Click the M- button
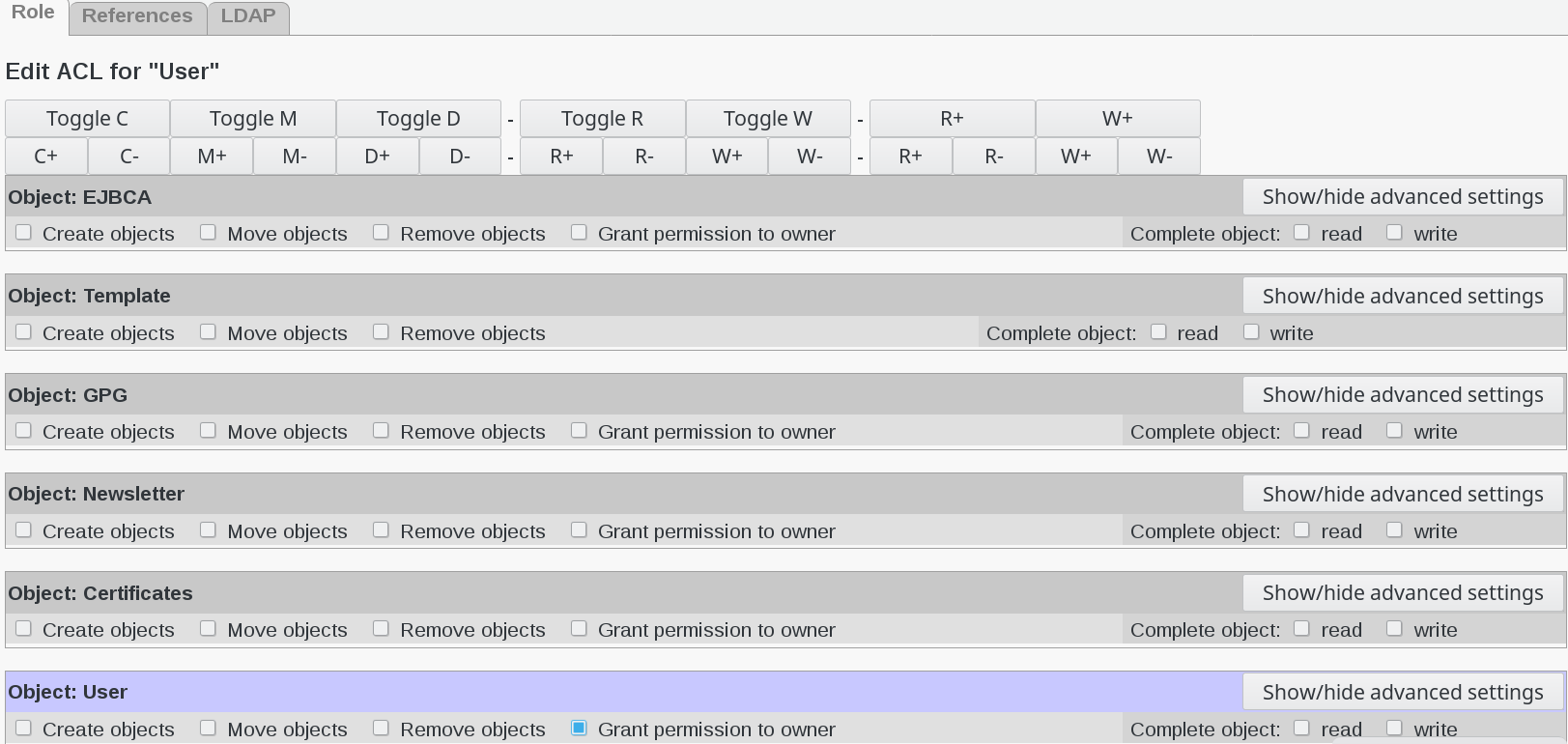The width and height of the screenshot is (1568, 744). (x=295, y=157)
